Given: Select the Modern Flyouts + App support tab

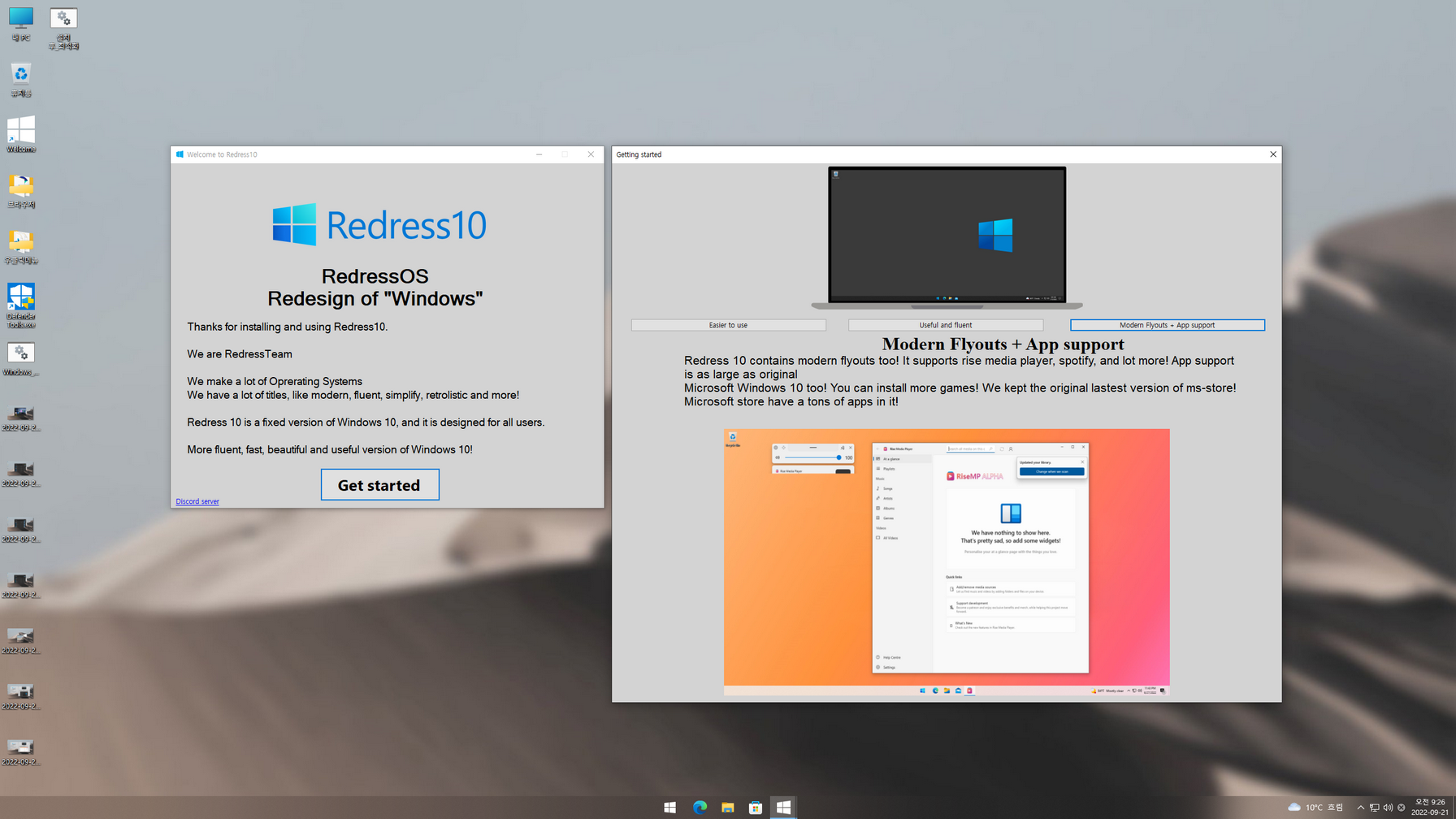Looking at the screenshot, I should point(1167,325).
